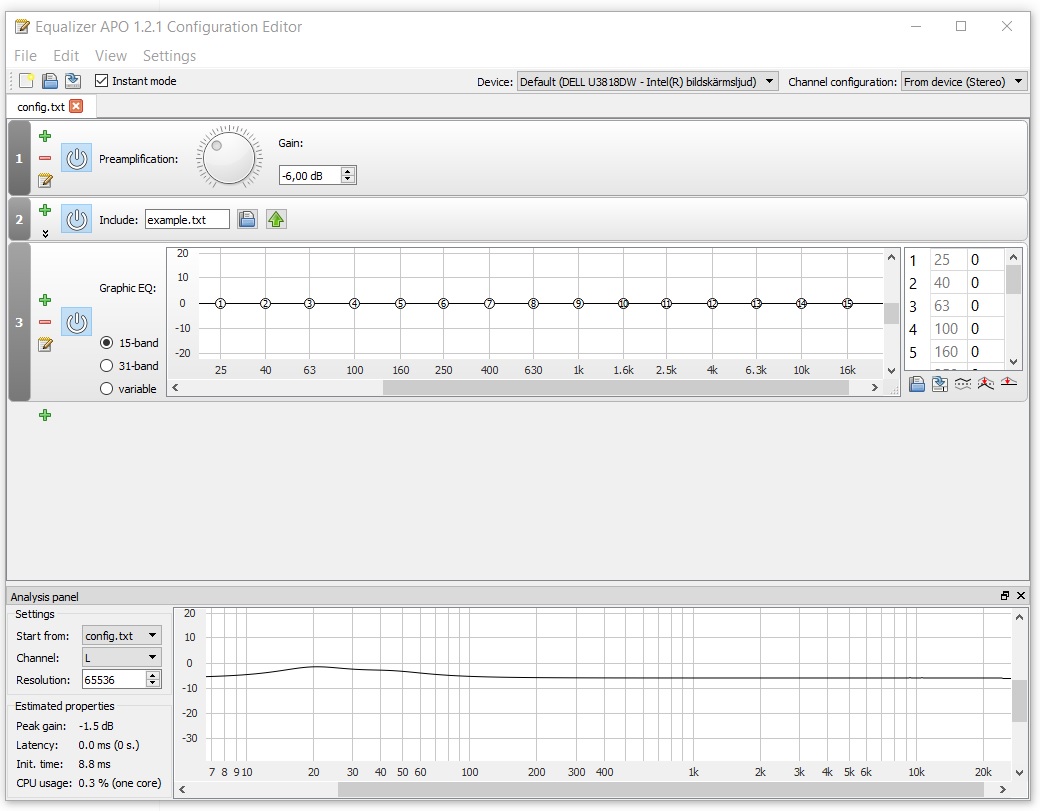Select the config.txt tab
This screenshot has width=1040, height=811.
(41, 107)
